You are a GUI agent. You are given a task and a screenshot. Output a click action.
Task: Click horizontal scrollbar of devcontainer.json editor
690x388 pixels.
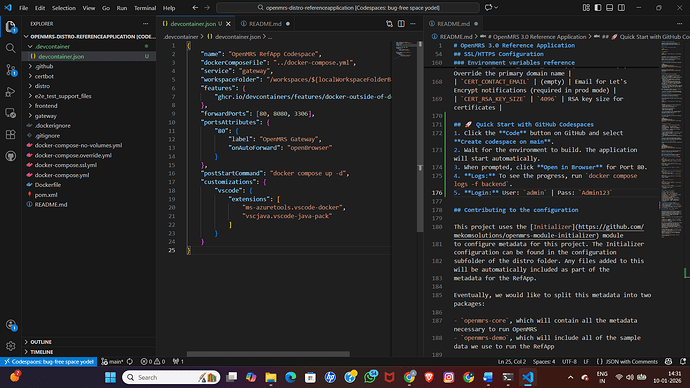[268, 354]
